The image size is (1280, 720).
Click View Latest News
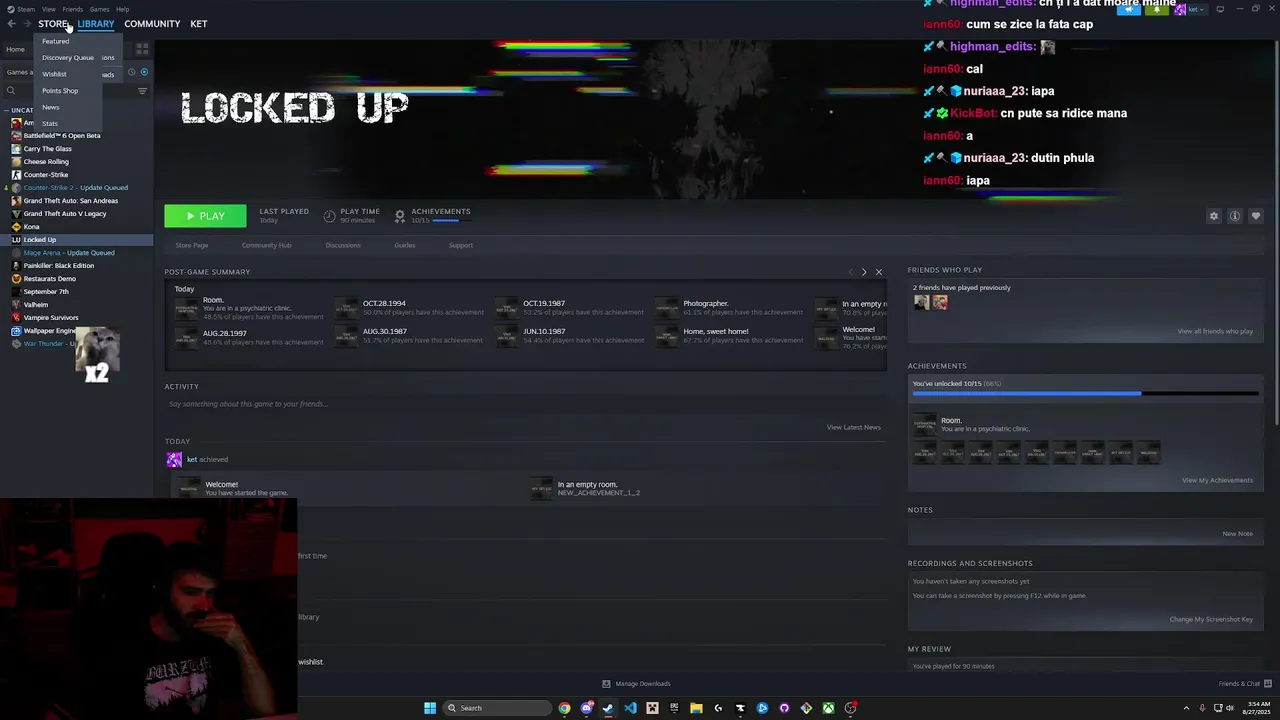click(x=854, y=427)
